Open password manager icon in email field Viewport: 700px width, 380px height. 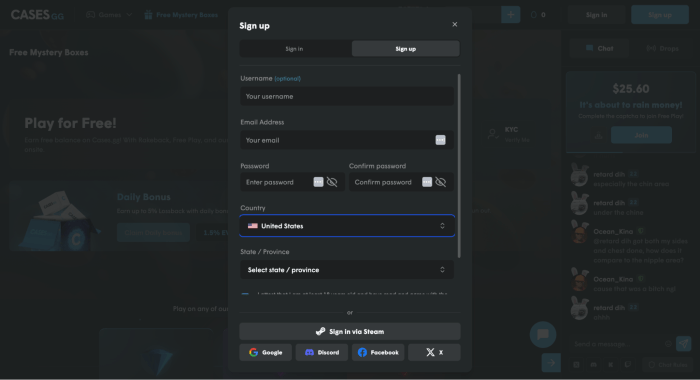[x=440, y=140]
